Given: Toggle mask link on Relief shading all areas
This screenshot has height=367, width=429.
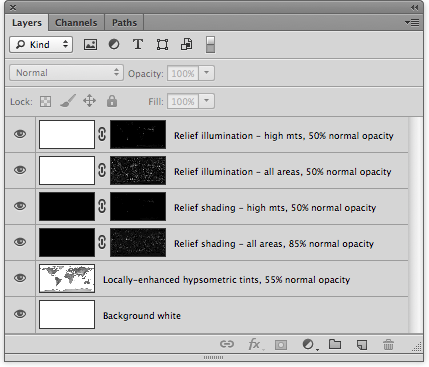Looking at the screenshot, I should (102, 242).
